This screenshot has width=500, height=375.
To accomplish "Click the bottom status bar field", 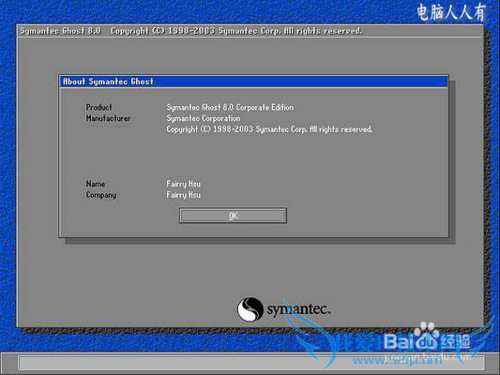I will click(251, 363).
